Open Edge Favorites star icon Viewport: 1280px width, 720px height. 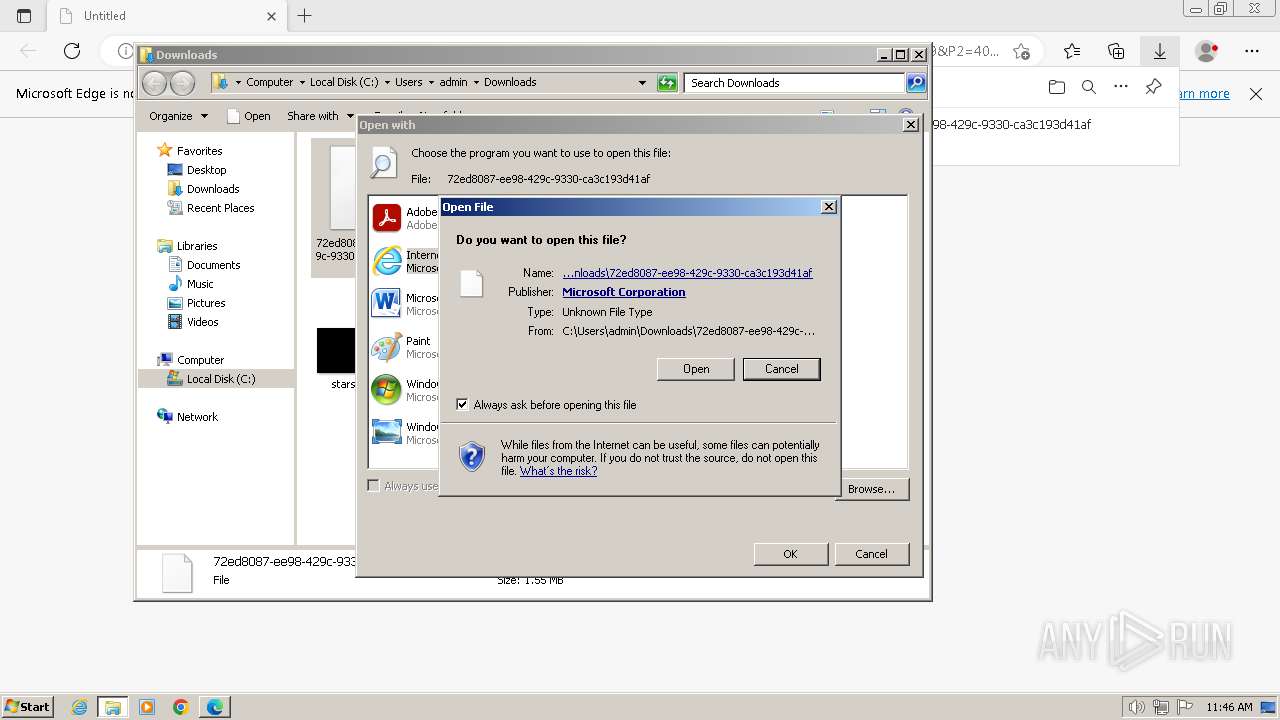(1072, 51)
